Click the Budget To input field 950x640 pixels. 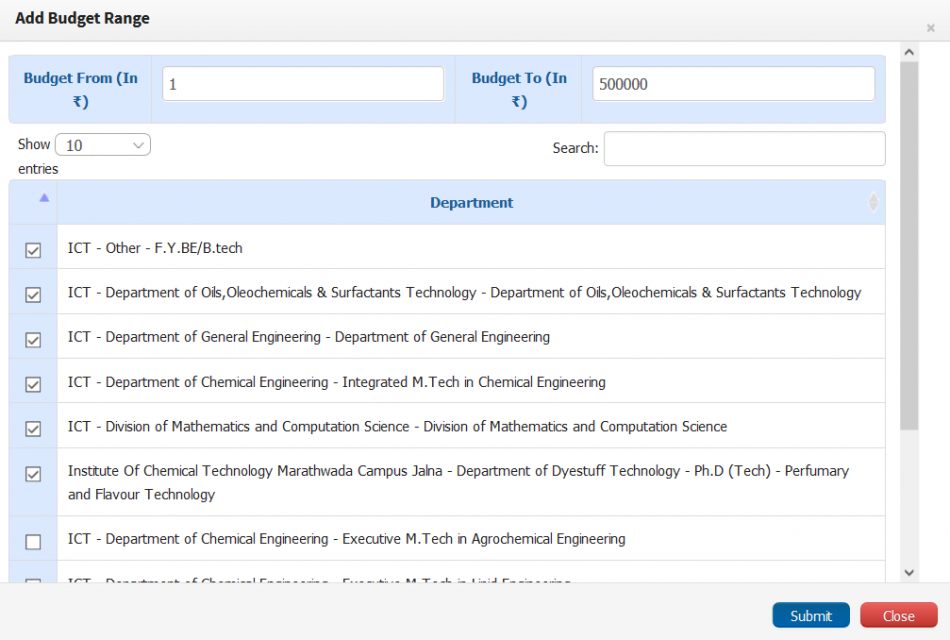(733, 84)
